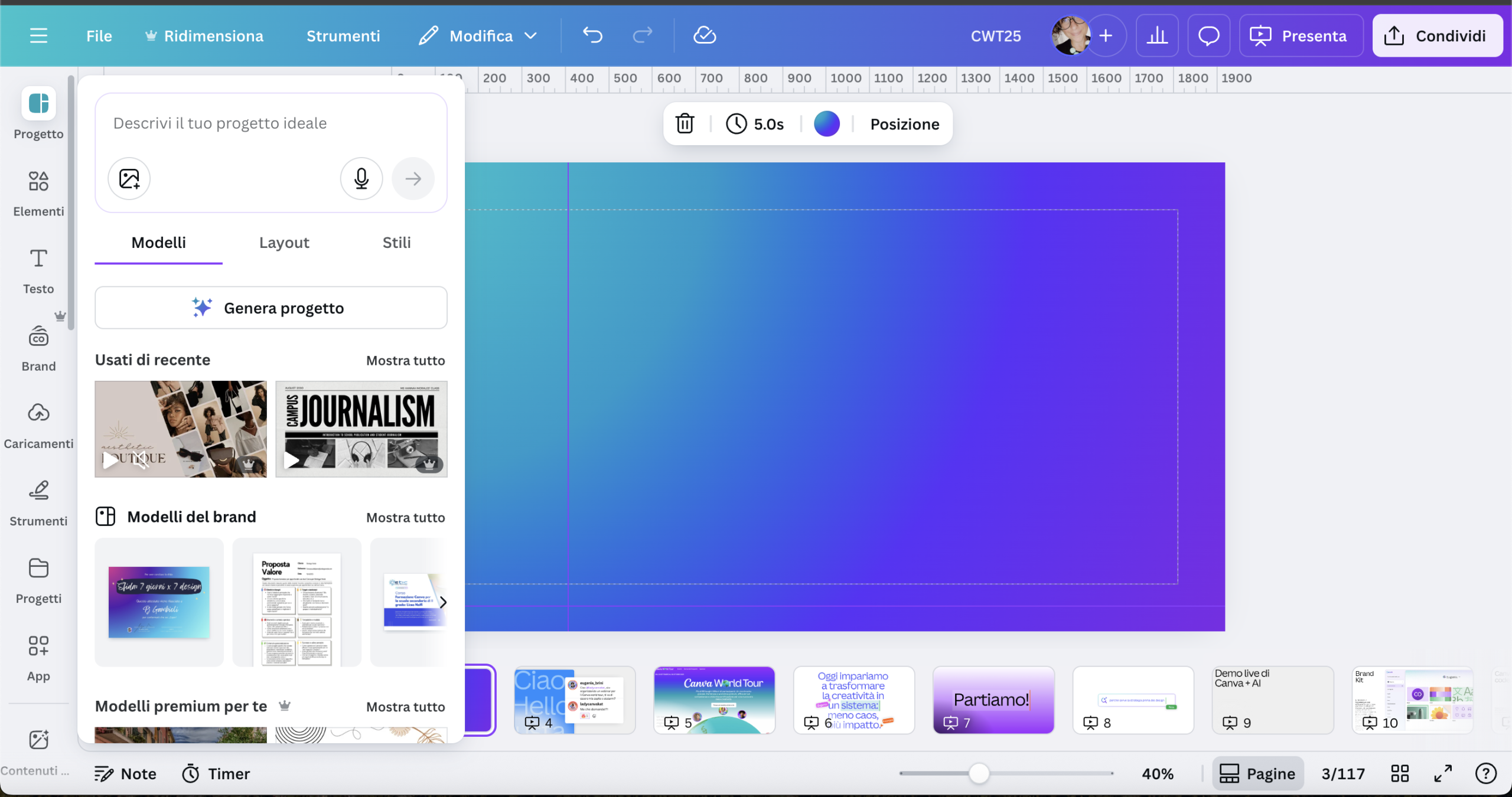The height and width of the screenshot is (797, 1512).
Task: Toggle grid view of pages
Action: (x=1399, y=773)
